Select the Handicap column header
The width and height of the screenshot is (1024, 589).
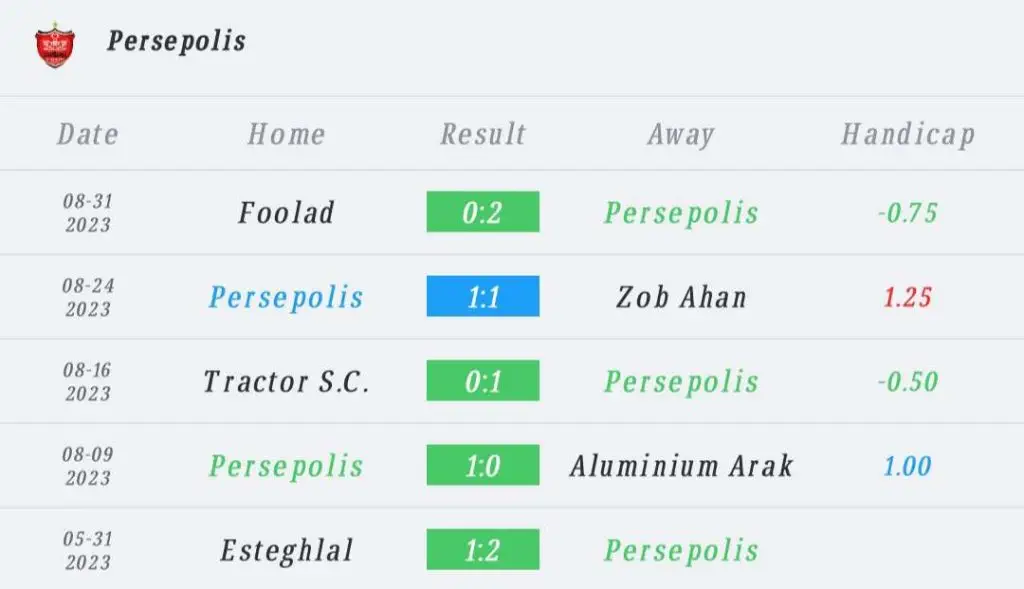pyautogui.click(x=908, y=135)
